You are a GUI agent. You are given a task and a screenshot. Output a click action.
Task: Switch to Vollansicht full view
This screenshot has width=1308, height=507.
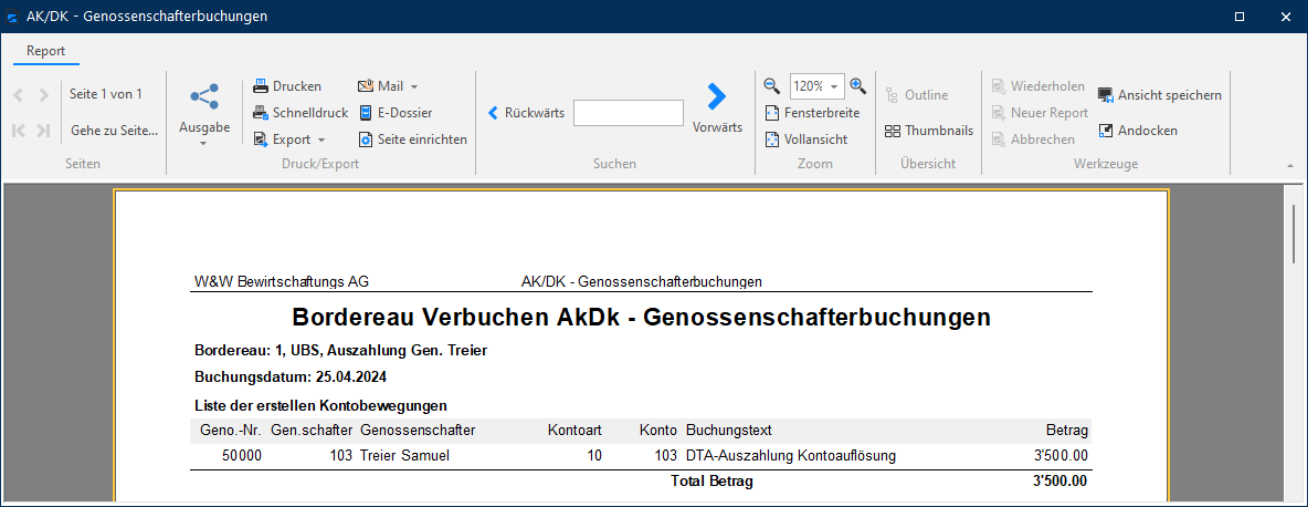pos(806,139)
